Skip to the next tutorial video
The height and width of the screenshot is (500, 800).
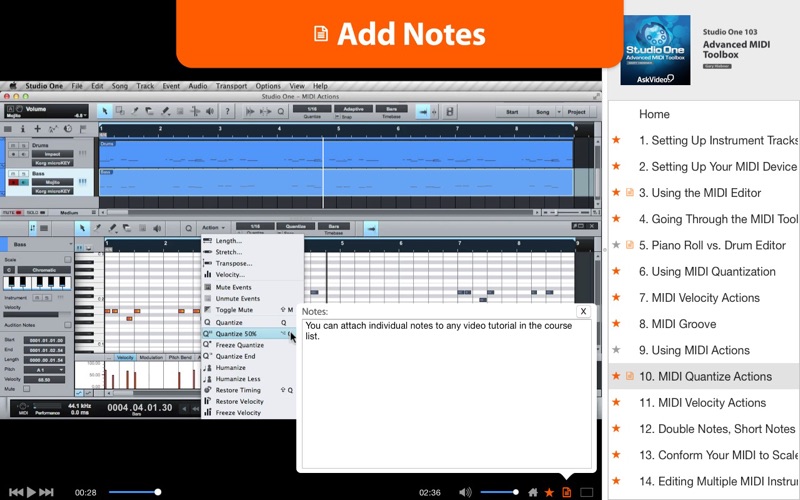coord(46,492)
